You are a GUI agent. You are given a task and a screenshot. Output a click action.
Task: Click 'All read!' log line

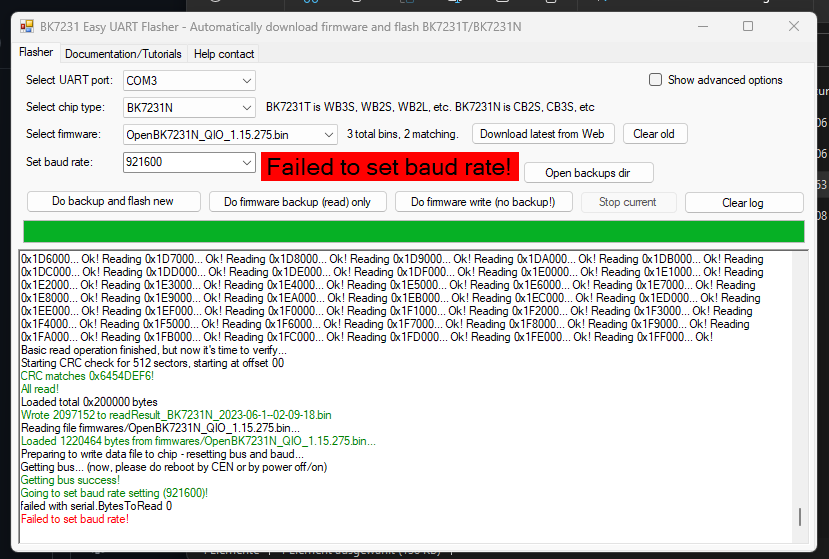pos(40,389)
